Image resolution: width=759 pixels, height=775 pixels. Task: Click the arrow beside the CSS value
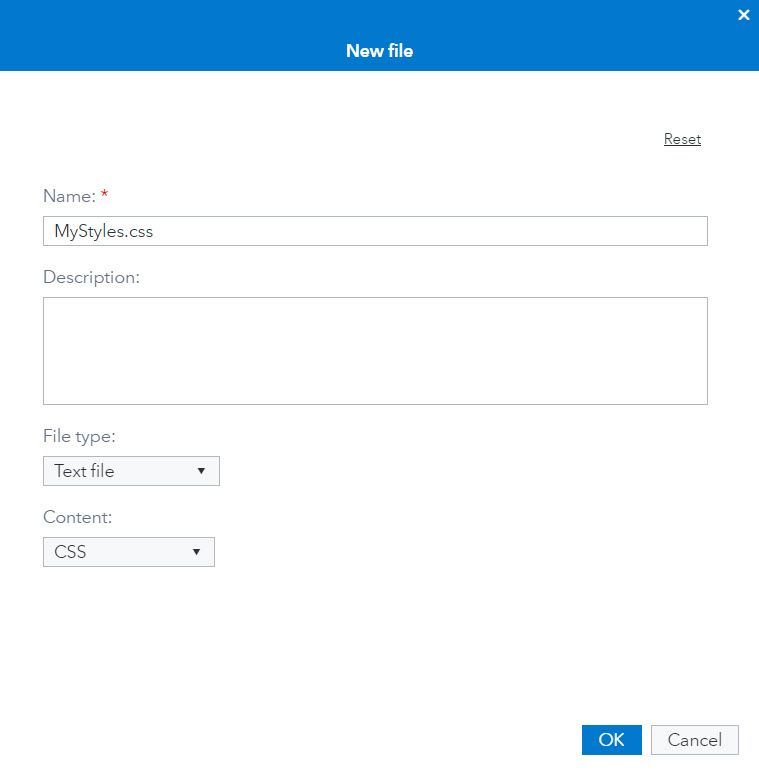click(196, 552)
